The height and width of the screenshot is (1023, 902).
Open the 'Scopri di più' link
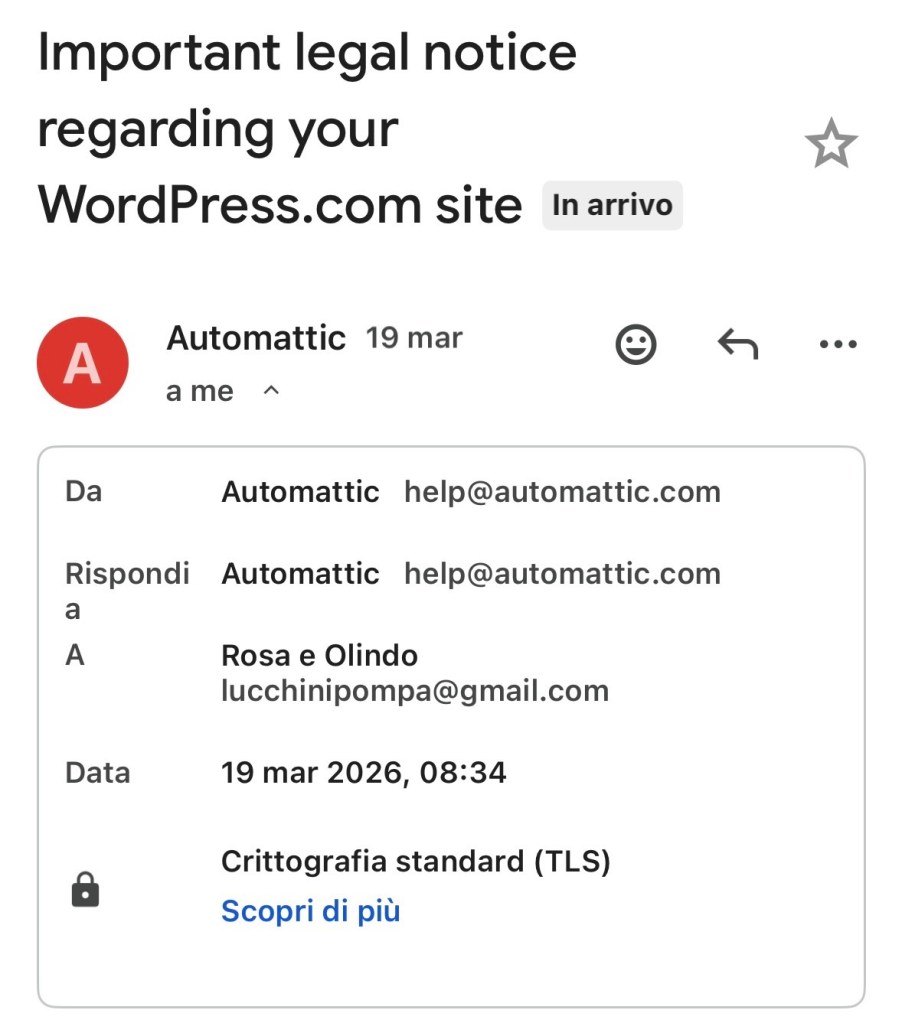click(x=310, y=911)
